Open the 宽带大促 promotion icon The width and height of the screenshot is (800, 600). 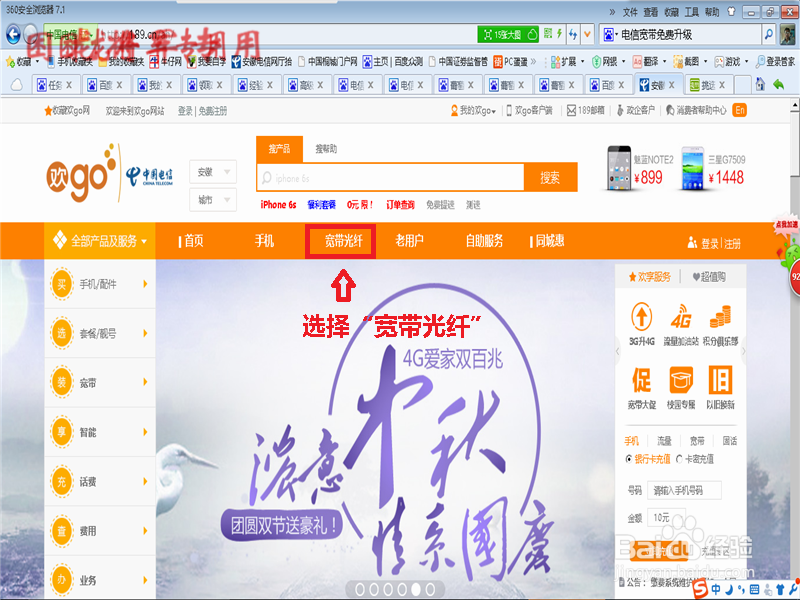coord(641,380)
